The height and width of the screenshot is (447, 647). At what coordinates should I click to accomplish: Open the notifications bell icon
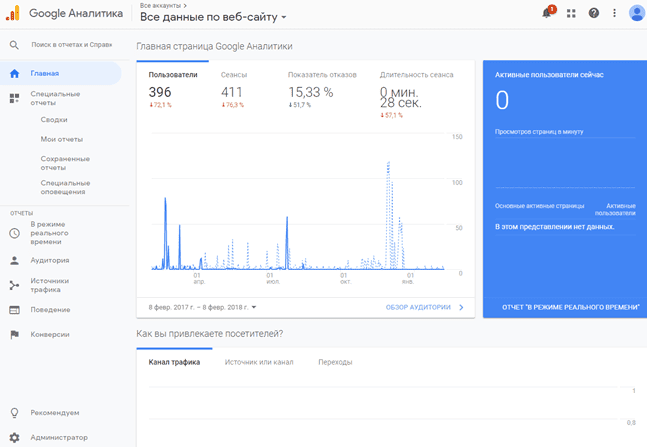(x=547, y=13)
